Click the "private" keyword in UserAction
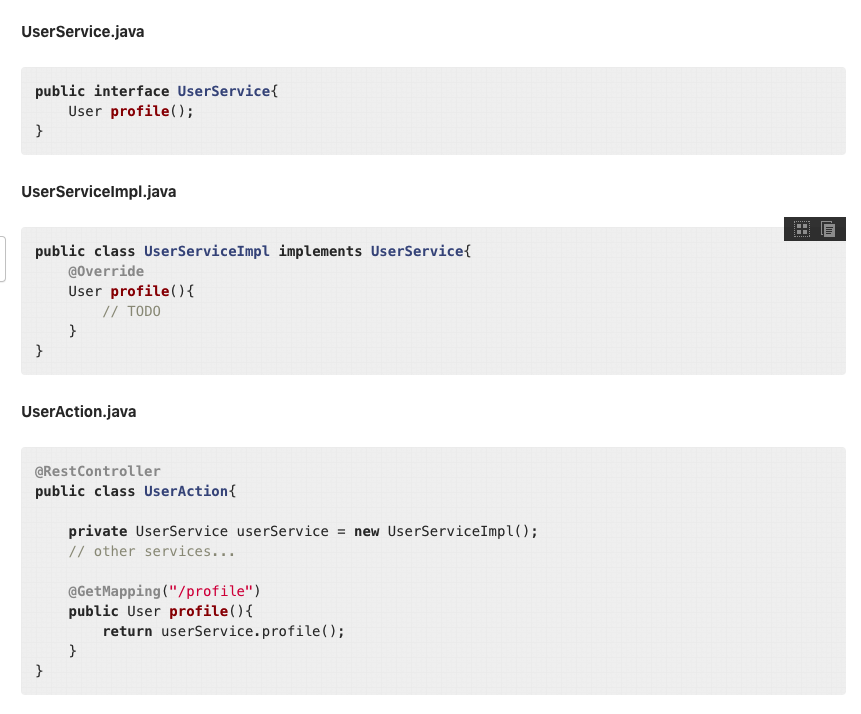The width and height of the screenshot is (861, 714). tap(98, 531)
